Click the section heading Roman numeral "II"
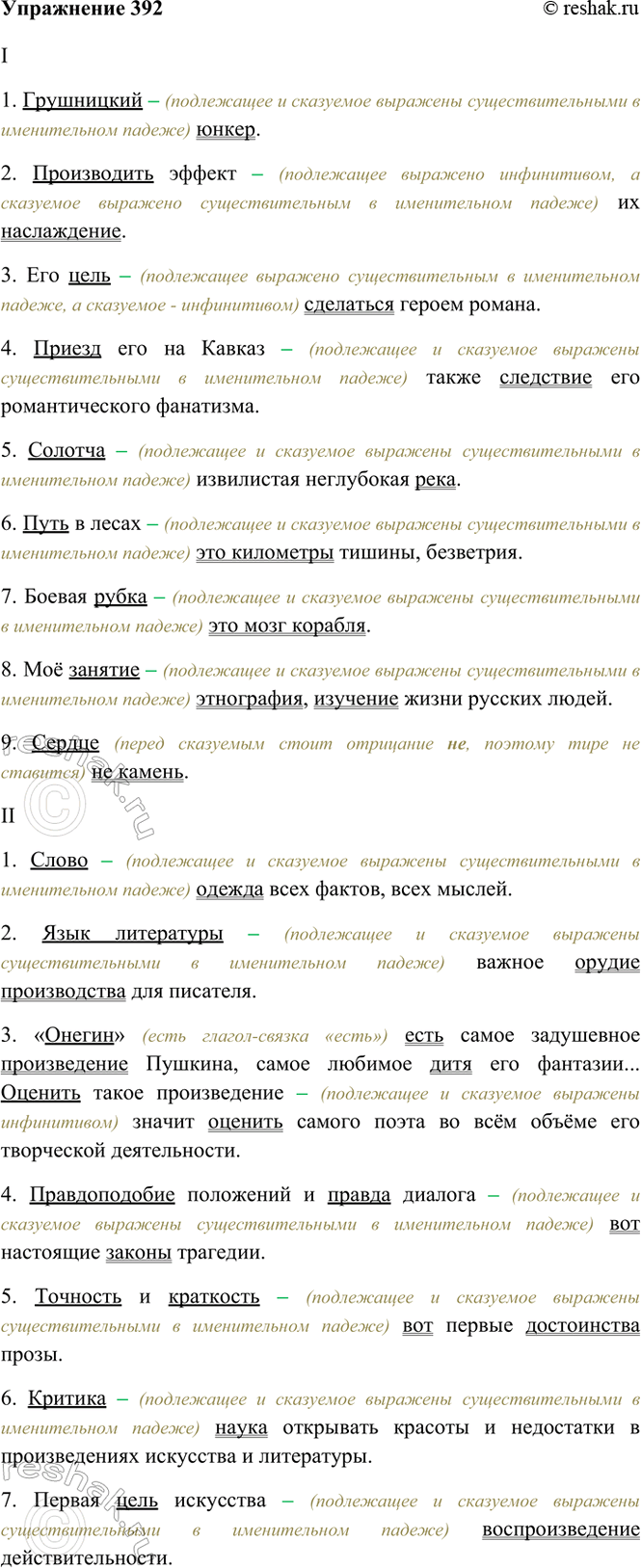Screen dimensions: 641x1568 pyautogui.click(x=9, y=816)
